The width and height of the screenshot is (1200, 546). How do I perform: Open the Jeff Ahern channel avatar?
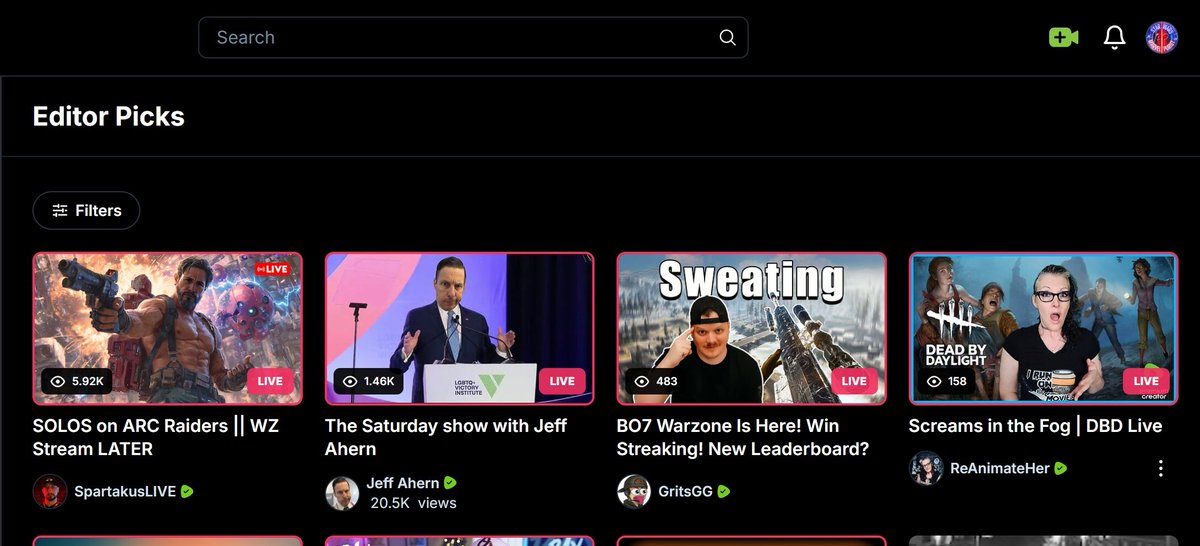point(342,493)
